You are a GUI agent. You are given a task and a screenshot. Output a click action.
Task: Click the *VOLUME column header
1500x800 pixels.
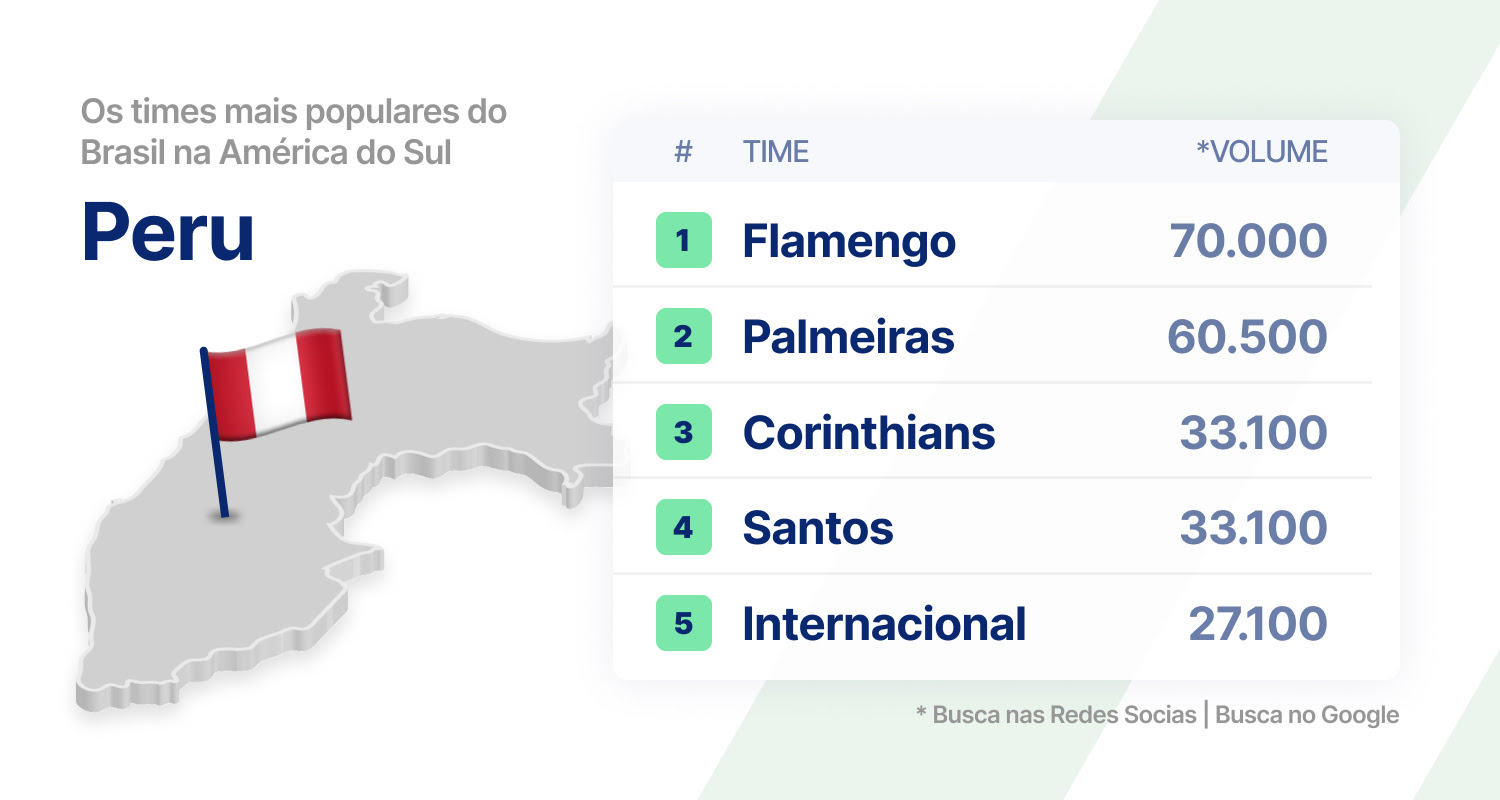(x=1262, y=152)
